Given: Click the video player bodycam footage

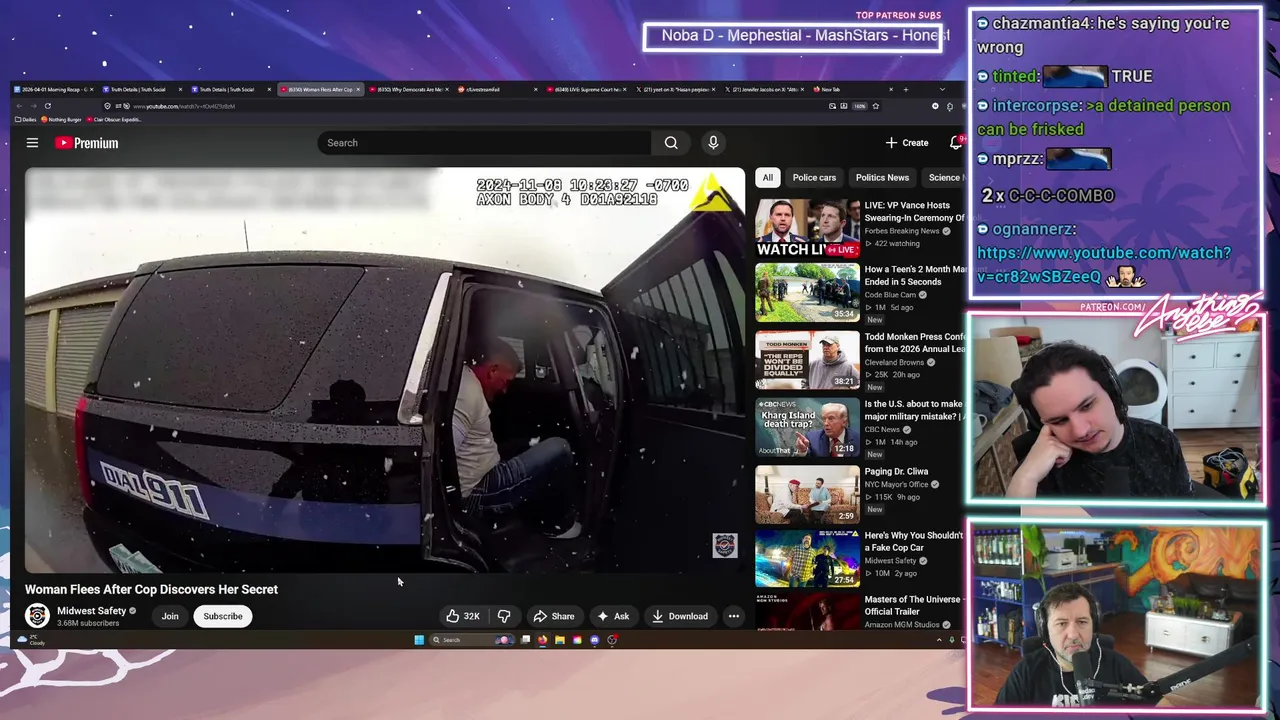Looking at the screenshot, I should pos(385,370).
